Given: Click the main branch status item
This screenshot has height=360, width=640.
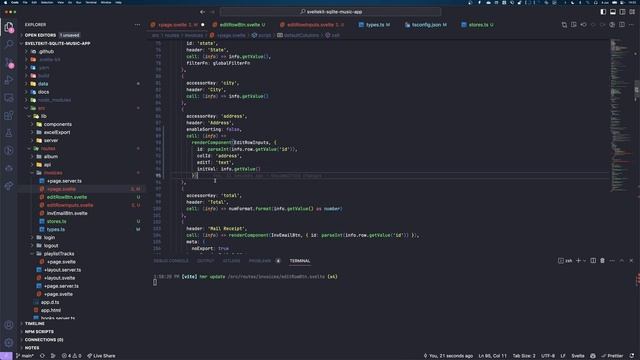Looking at the screenshot, I should [25, 356].
